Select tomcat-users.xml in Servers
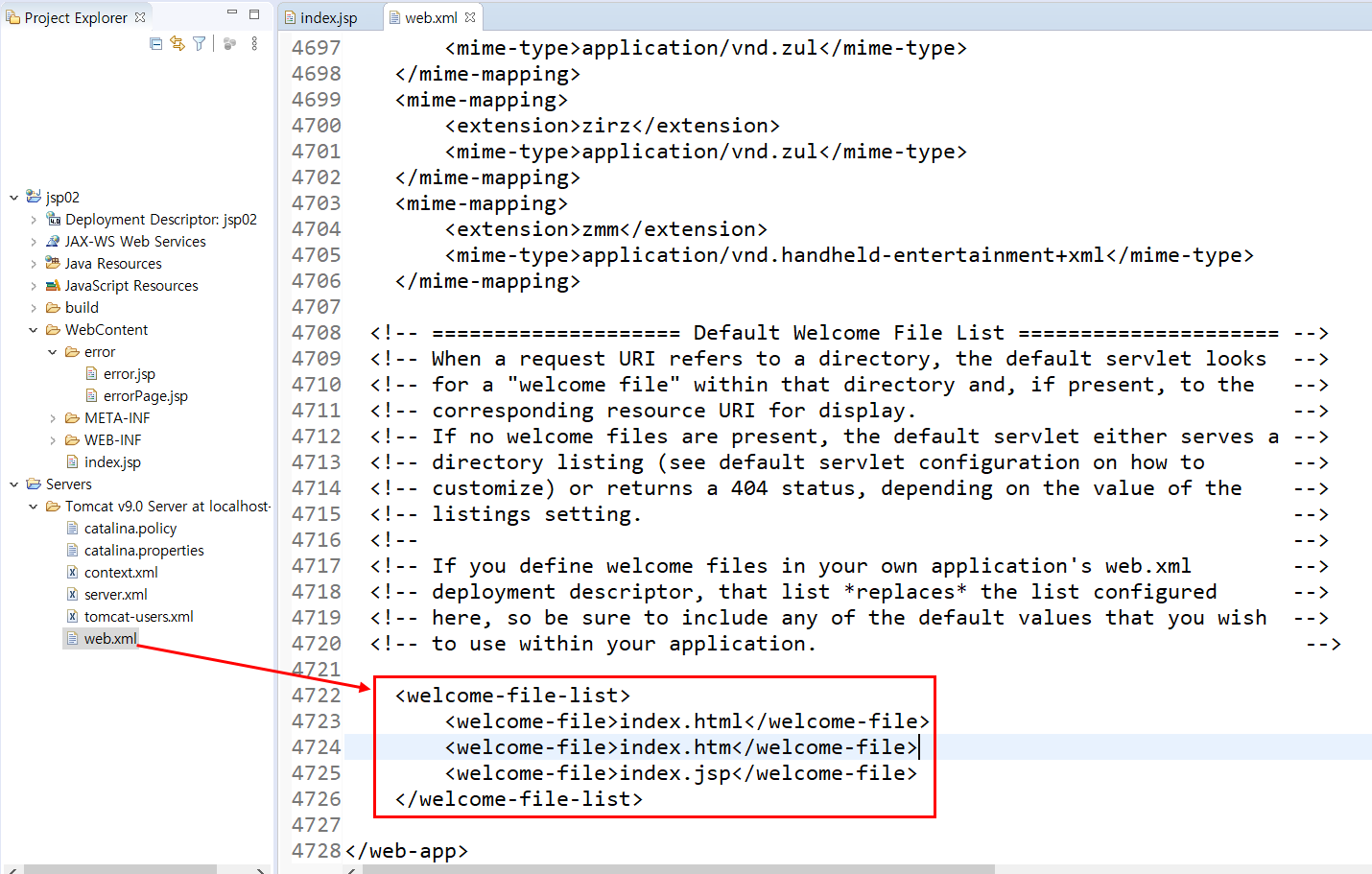Image resolution: width=1372 pixels, height=874 pixels. [139, 617]
